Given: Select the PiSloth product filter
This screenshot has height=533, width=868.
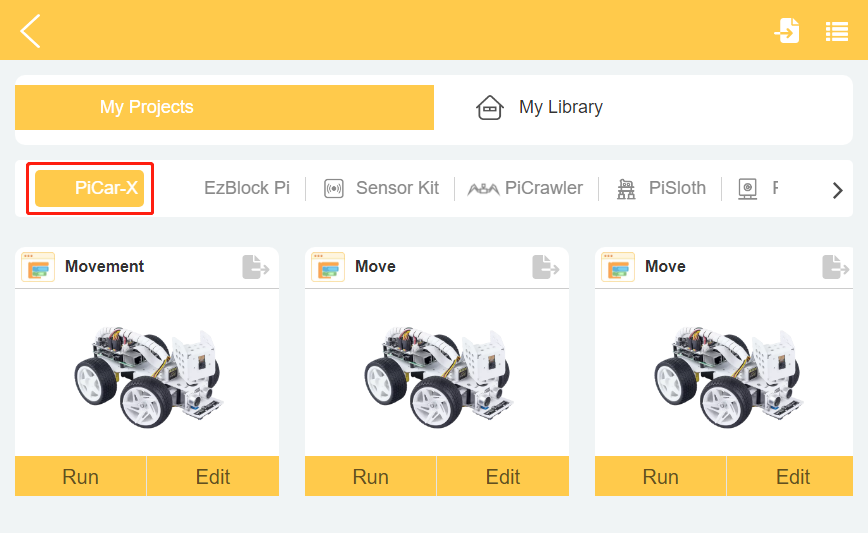Looking at the screenshot, I should click(677, 188).
